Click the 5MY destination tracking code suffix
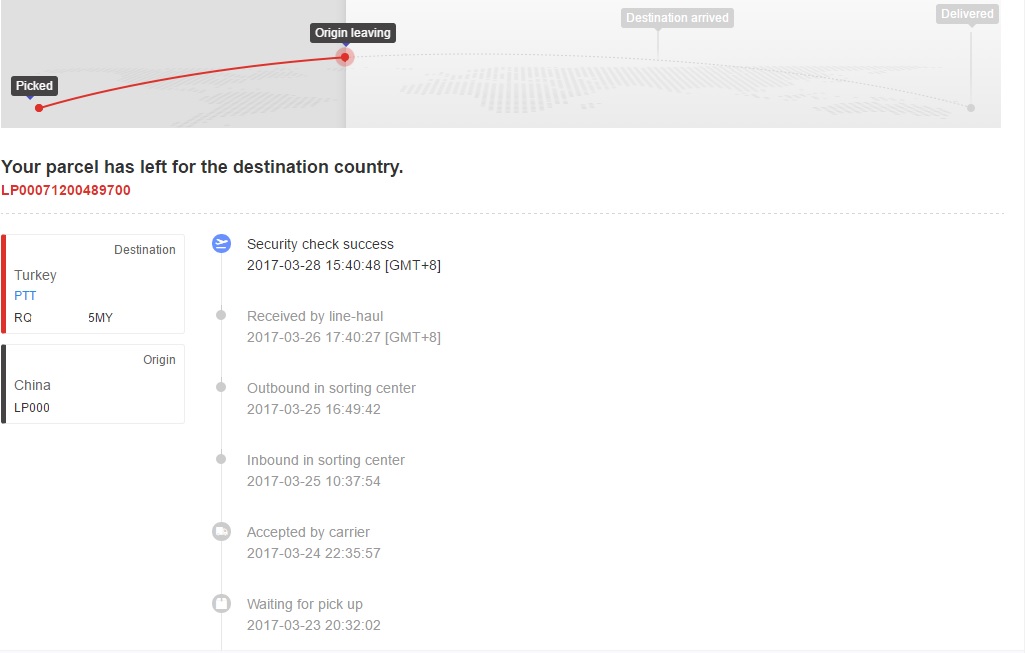This screenshot has width=1025, height=653. [x=101, y=318]
